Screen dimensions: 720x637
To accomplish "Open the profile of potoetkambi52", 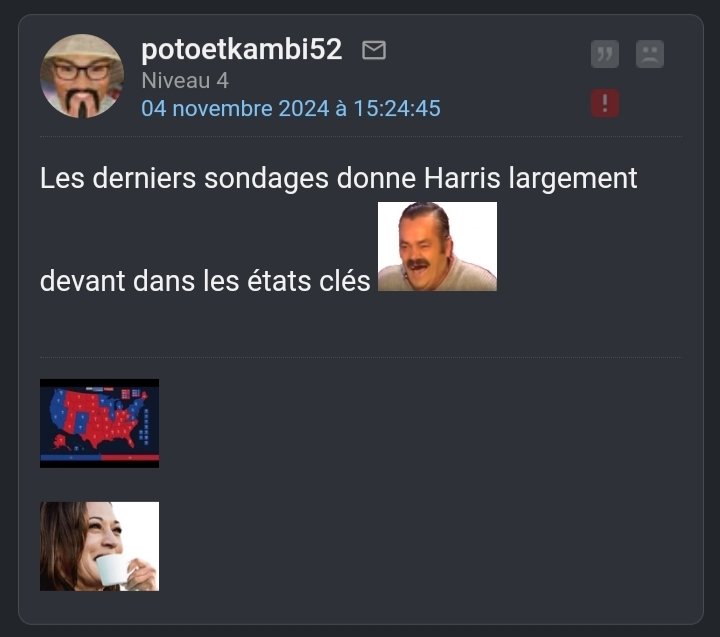I will click(242, 49).
